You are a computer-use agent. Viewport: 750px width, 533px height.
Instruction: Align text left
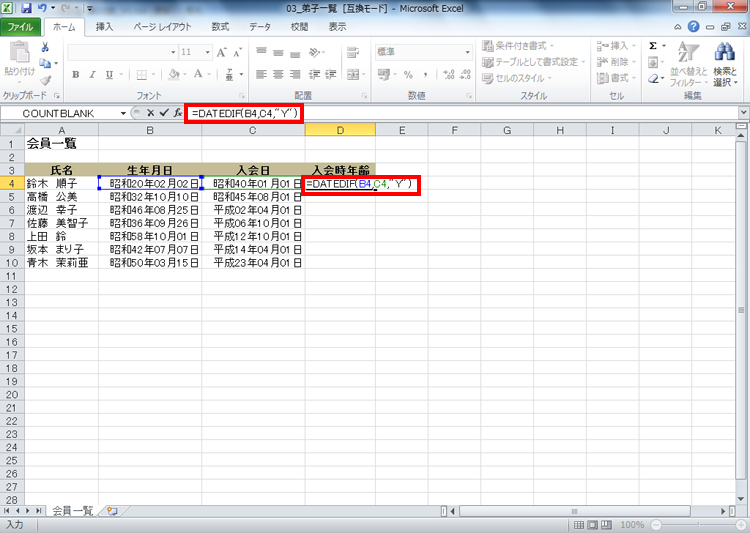261,74
